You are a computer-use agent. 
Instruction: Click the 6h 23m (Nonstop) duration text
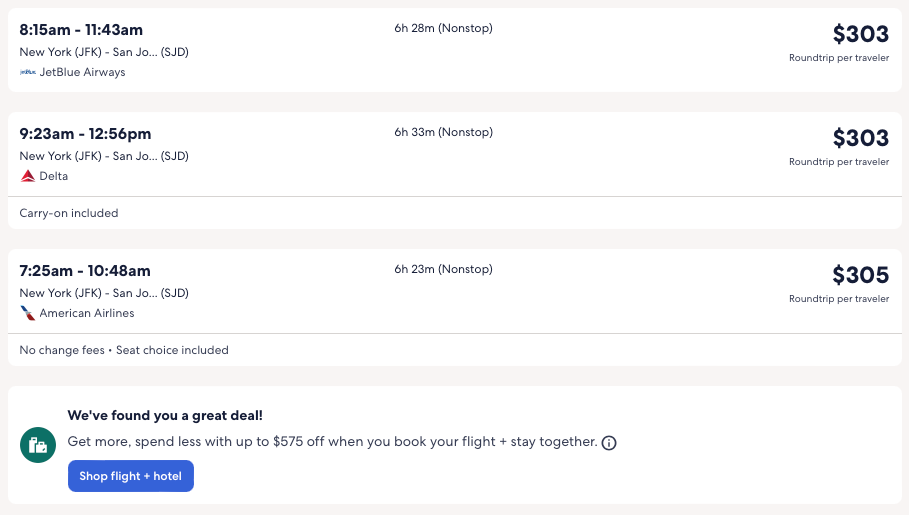(x=443, y=269)
